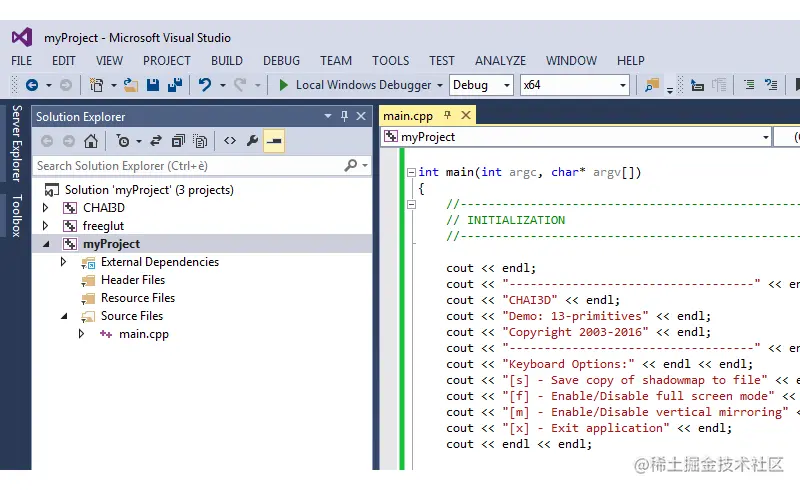
Task: Click Sync with Active Document icon
Action: [156, 141]
